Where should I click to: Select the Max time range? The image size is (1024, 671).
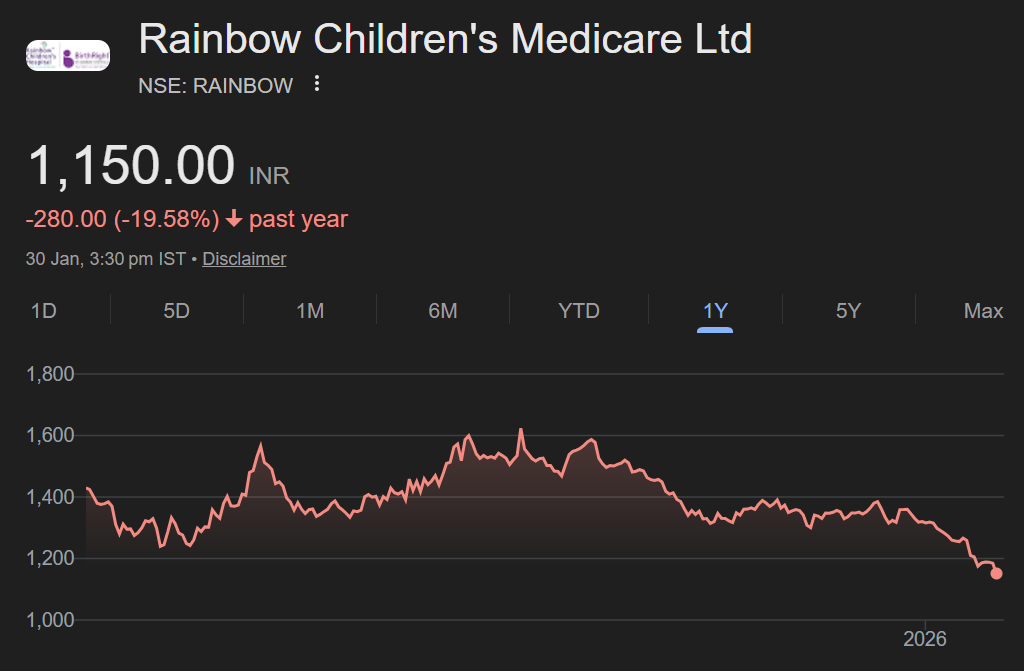(x=981, y=311)
